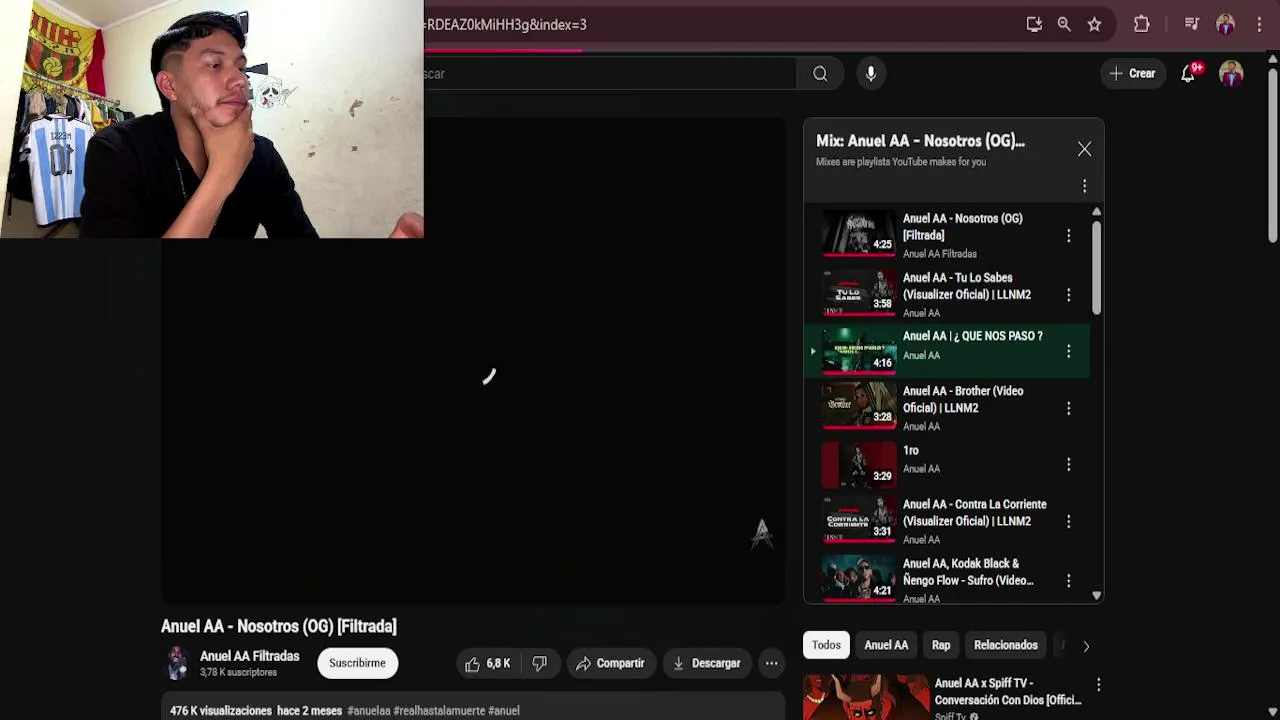
Task: Select QUE NOS PASO title in playlist
Action: pos(972,336)
